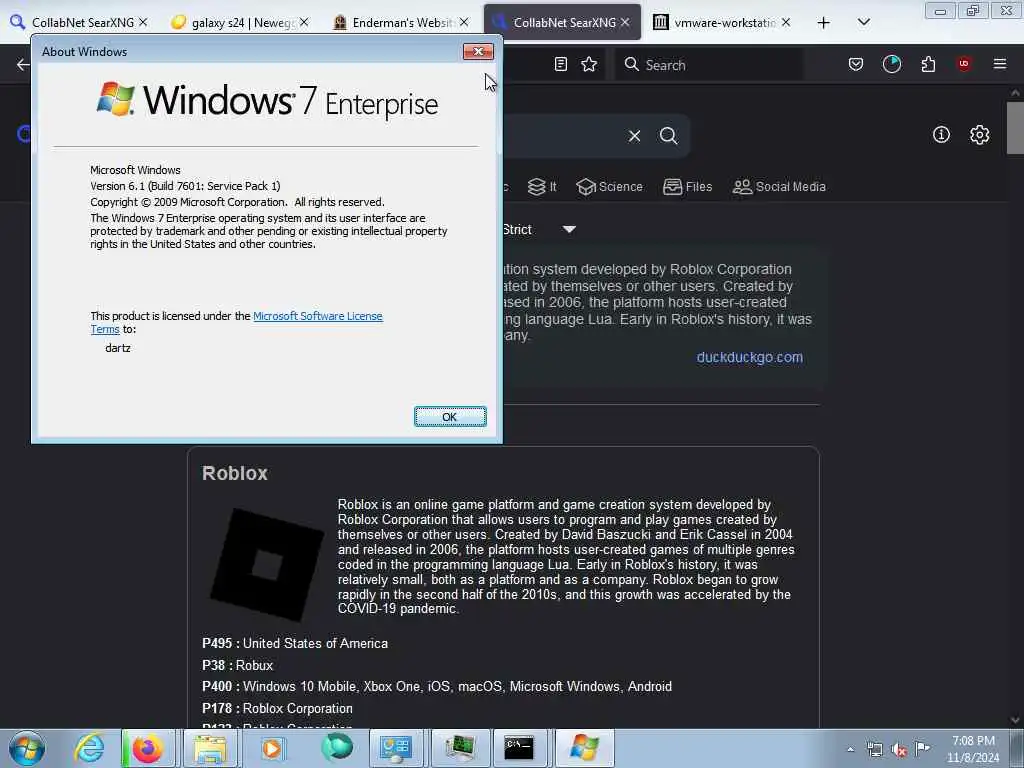Submit search with magnifier icon
The height and width of the screenshot is (768, 1024).
point(668,136)
